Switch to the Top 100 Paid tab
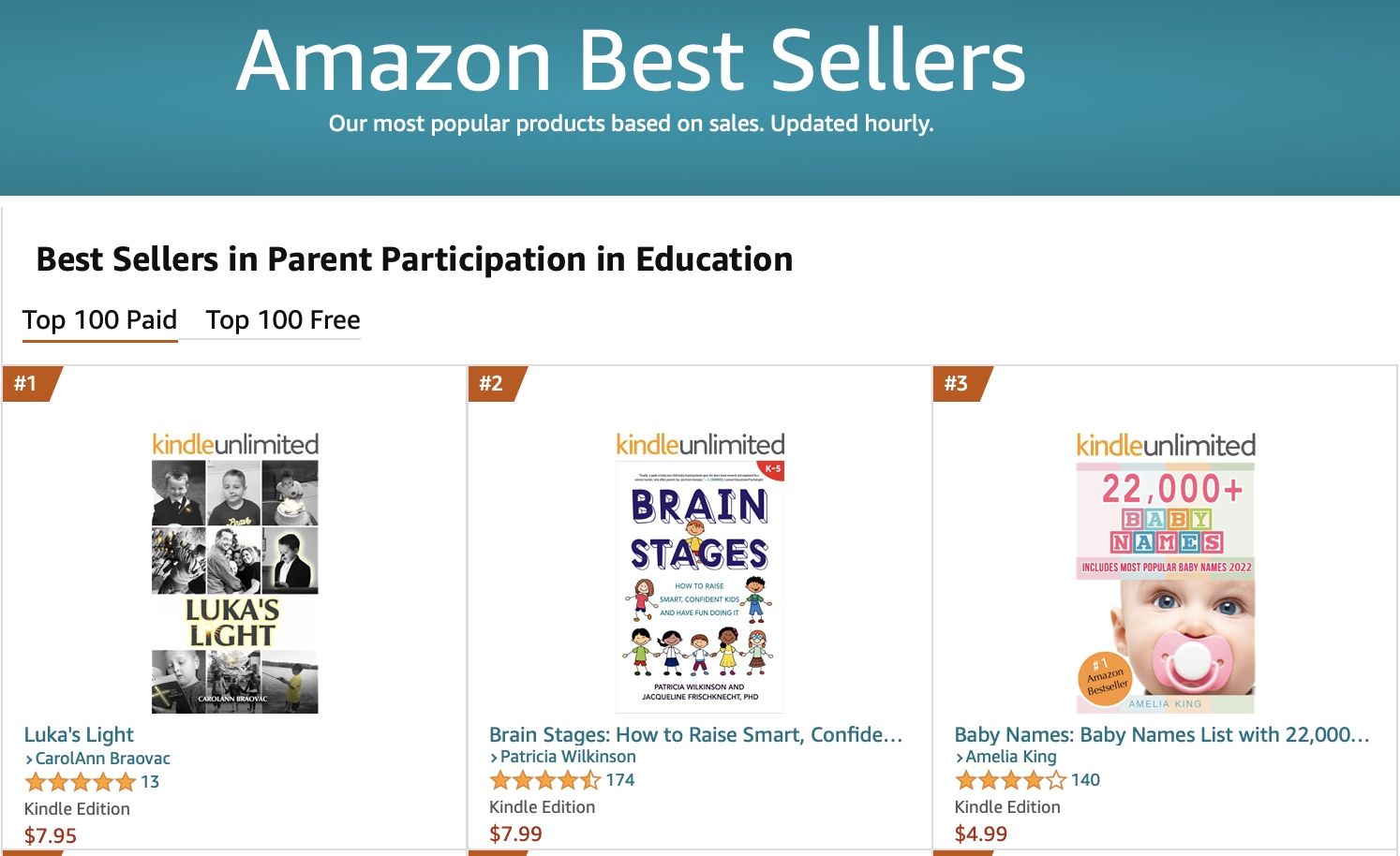The image size is (1400, 856). tap(99, 320)
